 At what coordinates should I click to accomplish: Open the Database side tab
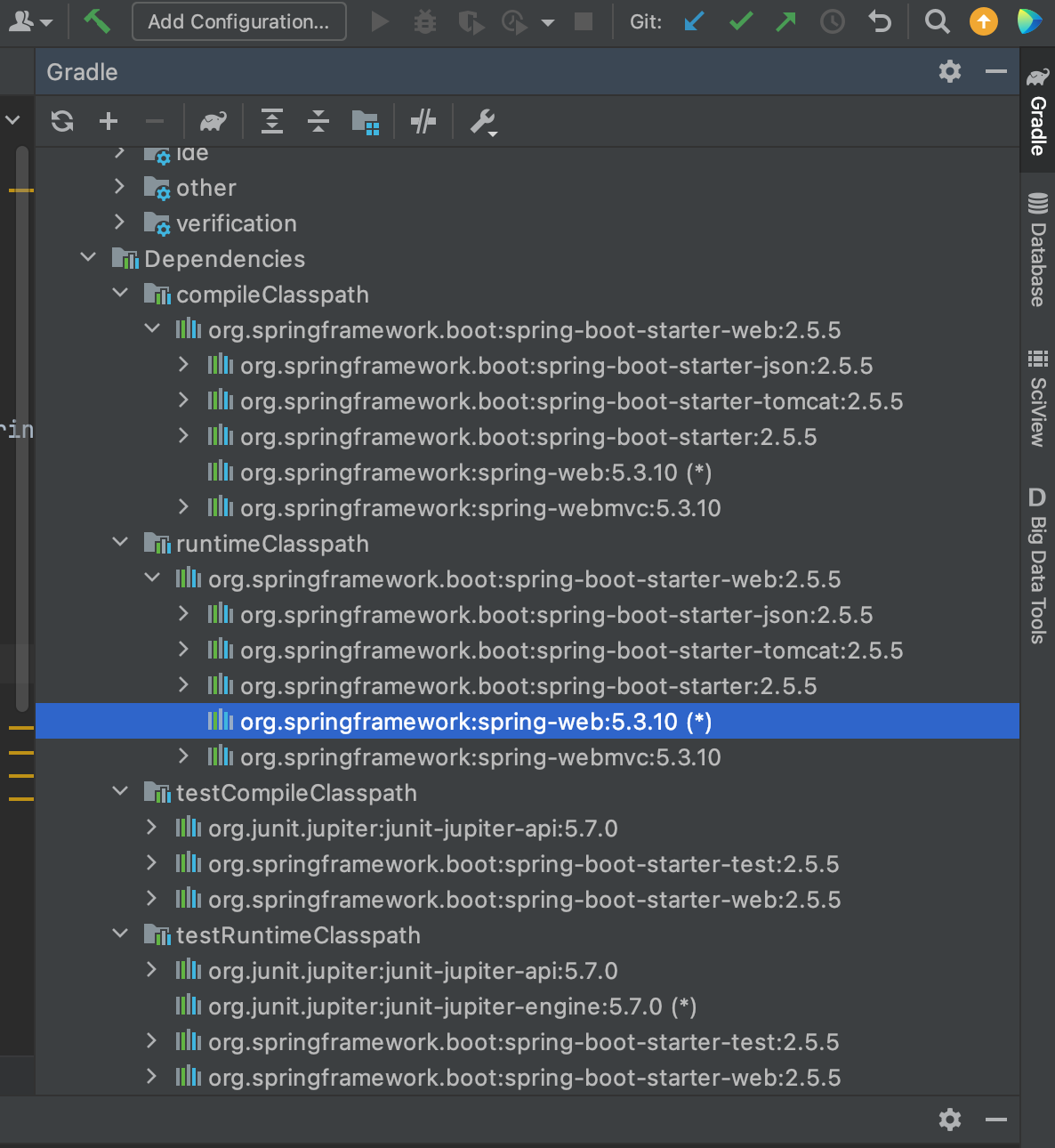1037,250
